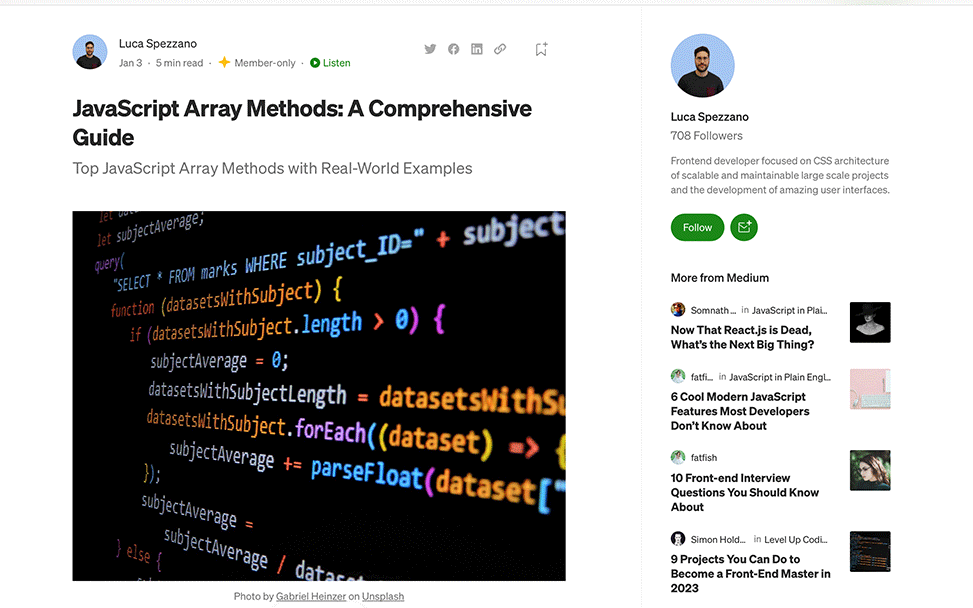Read Now That React.js is Dead article

pyautogui.click(x=742, y=338)
